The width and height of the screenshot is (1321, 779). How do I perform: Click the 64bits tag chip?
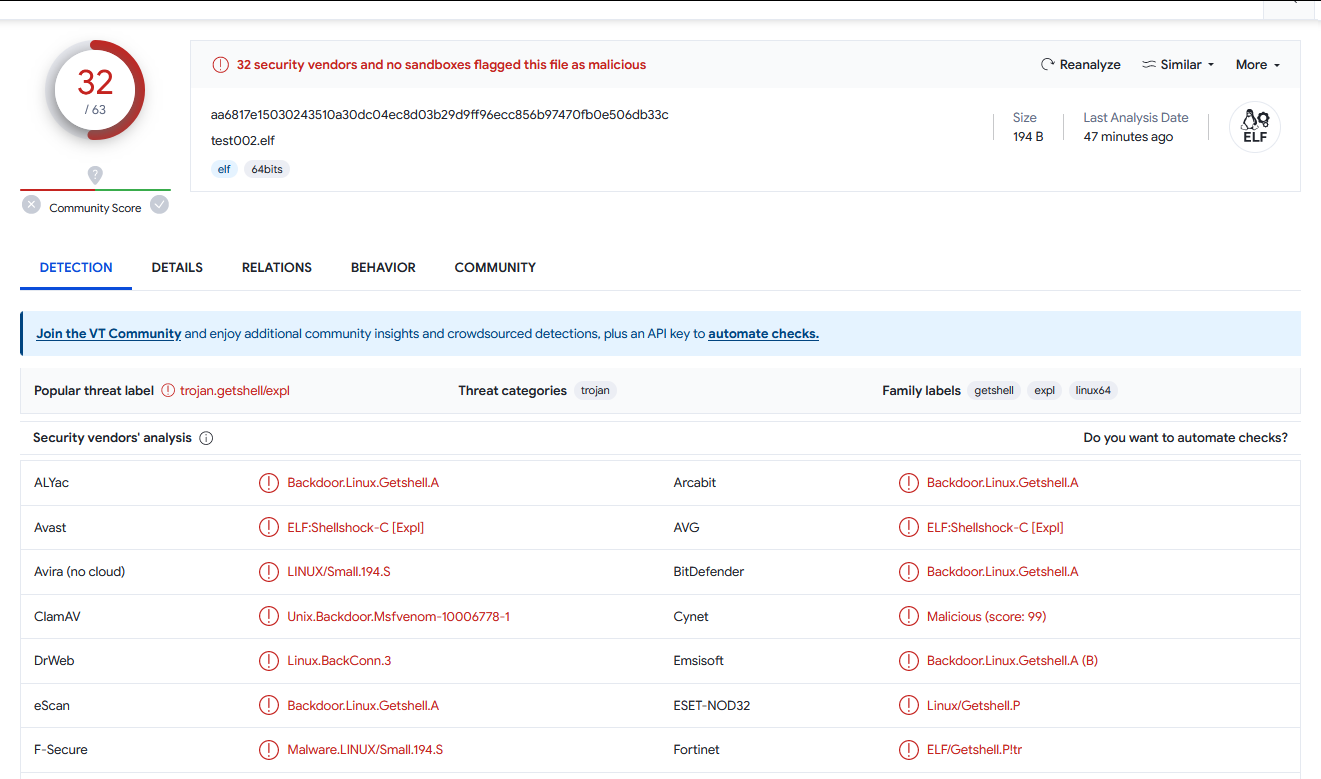(x=267, y=169)
